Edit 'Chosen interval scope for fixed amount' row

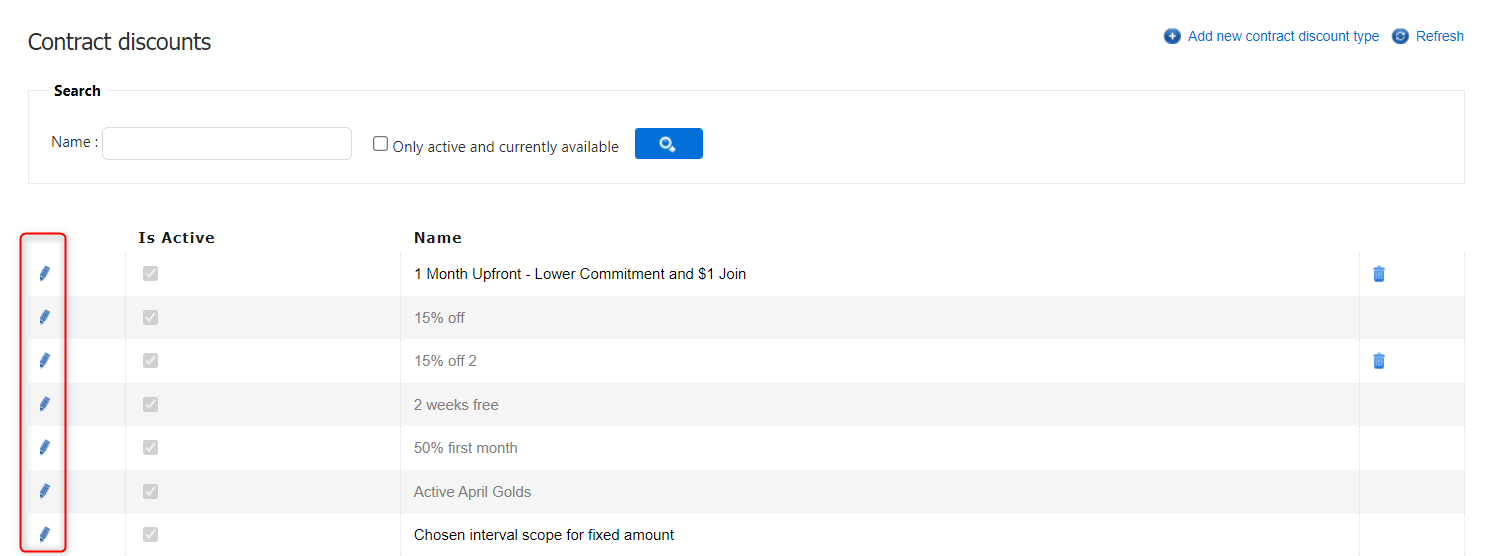pos(44,534)
